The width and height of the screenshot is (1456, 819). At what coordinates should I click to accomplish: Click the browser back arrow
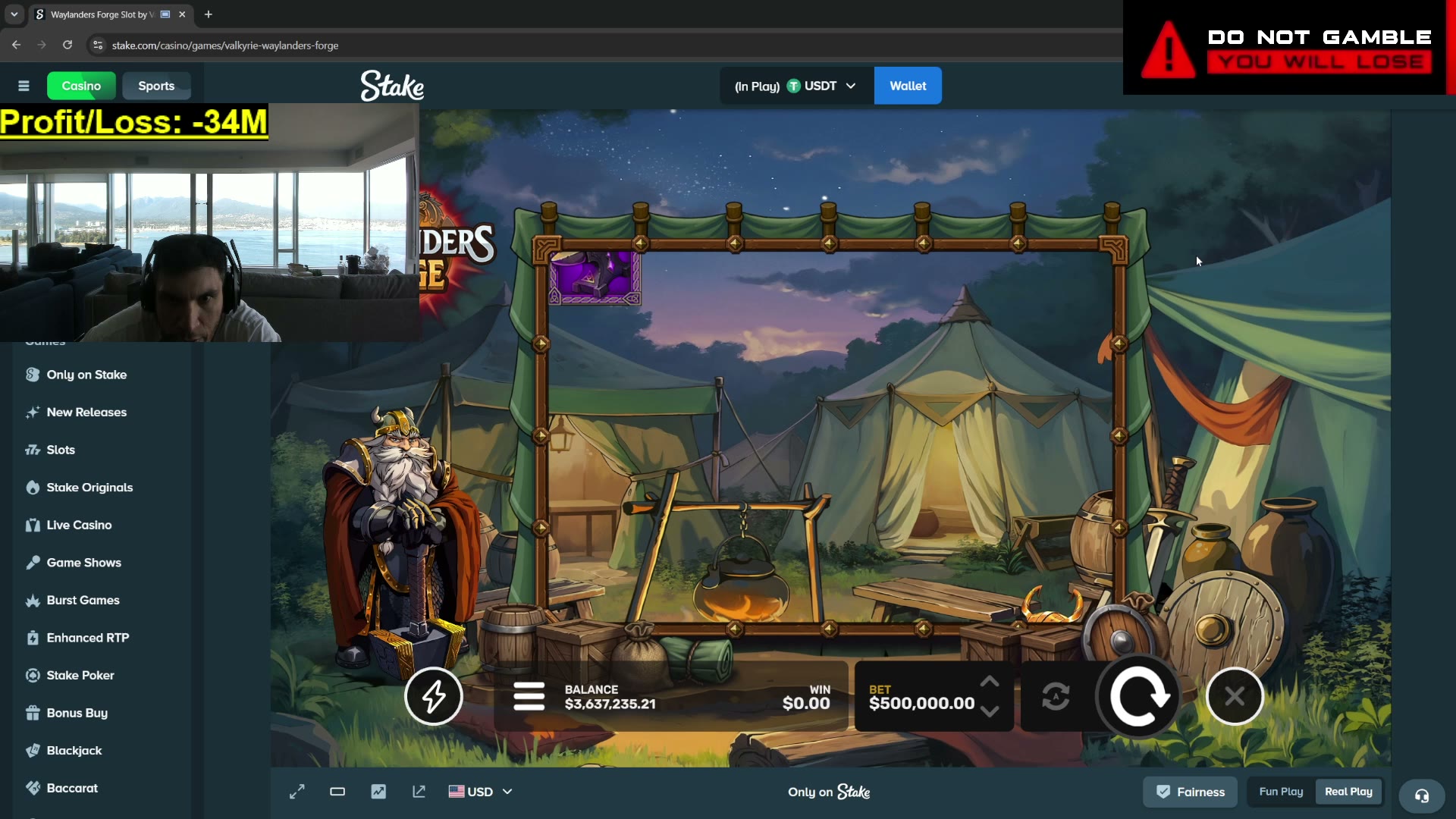coord(16,45)
